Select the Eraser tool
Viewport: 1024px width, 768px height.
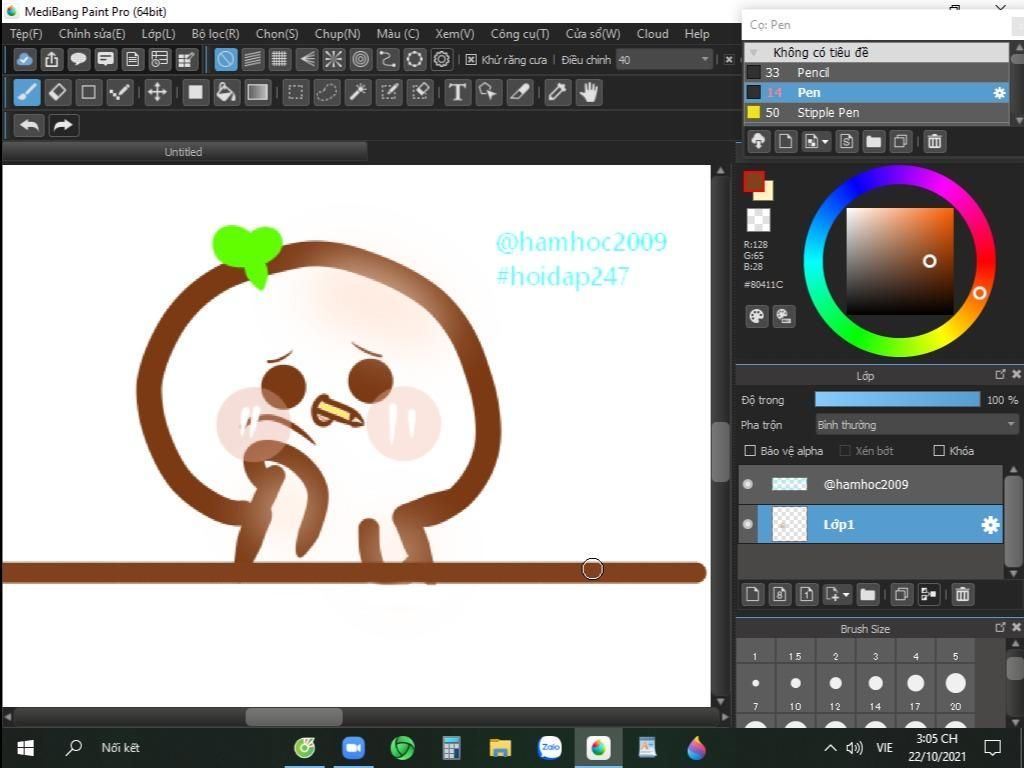[x=57, y=92]
